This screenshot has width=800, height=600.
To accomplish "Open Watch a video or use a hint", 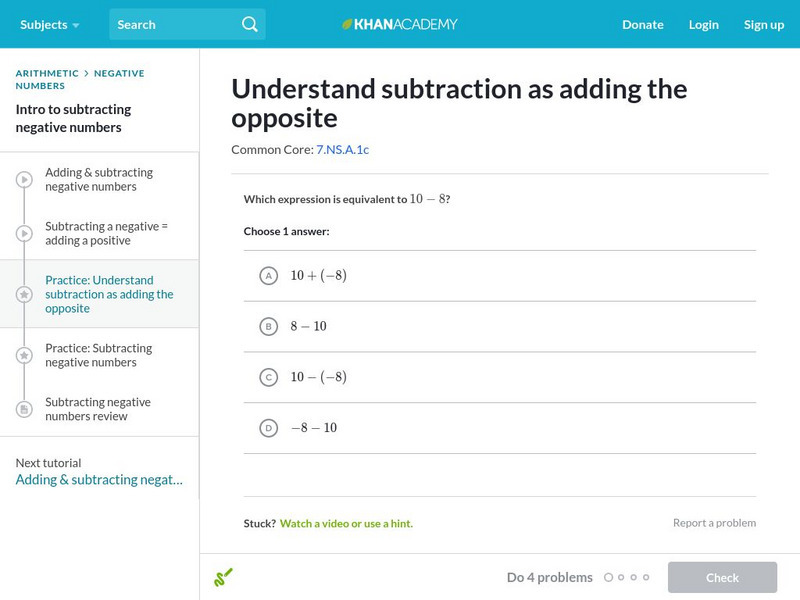I will (346, 523).
